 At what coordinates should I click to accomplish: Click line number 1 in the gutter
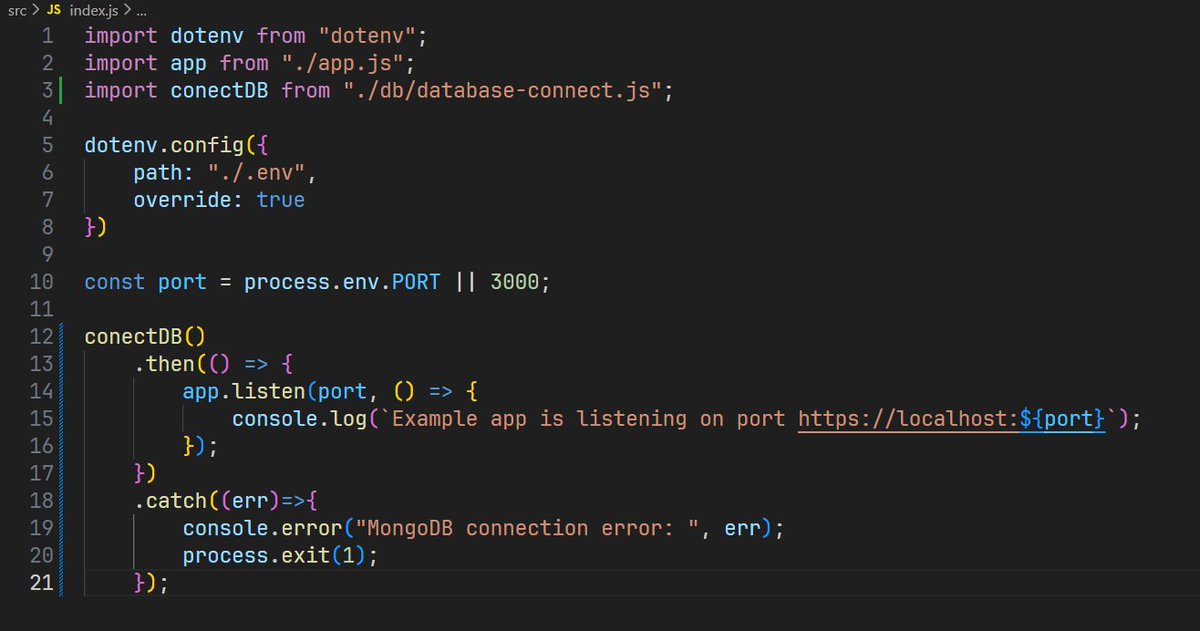(47, 36)
